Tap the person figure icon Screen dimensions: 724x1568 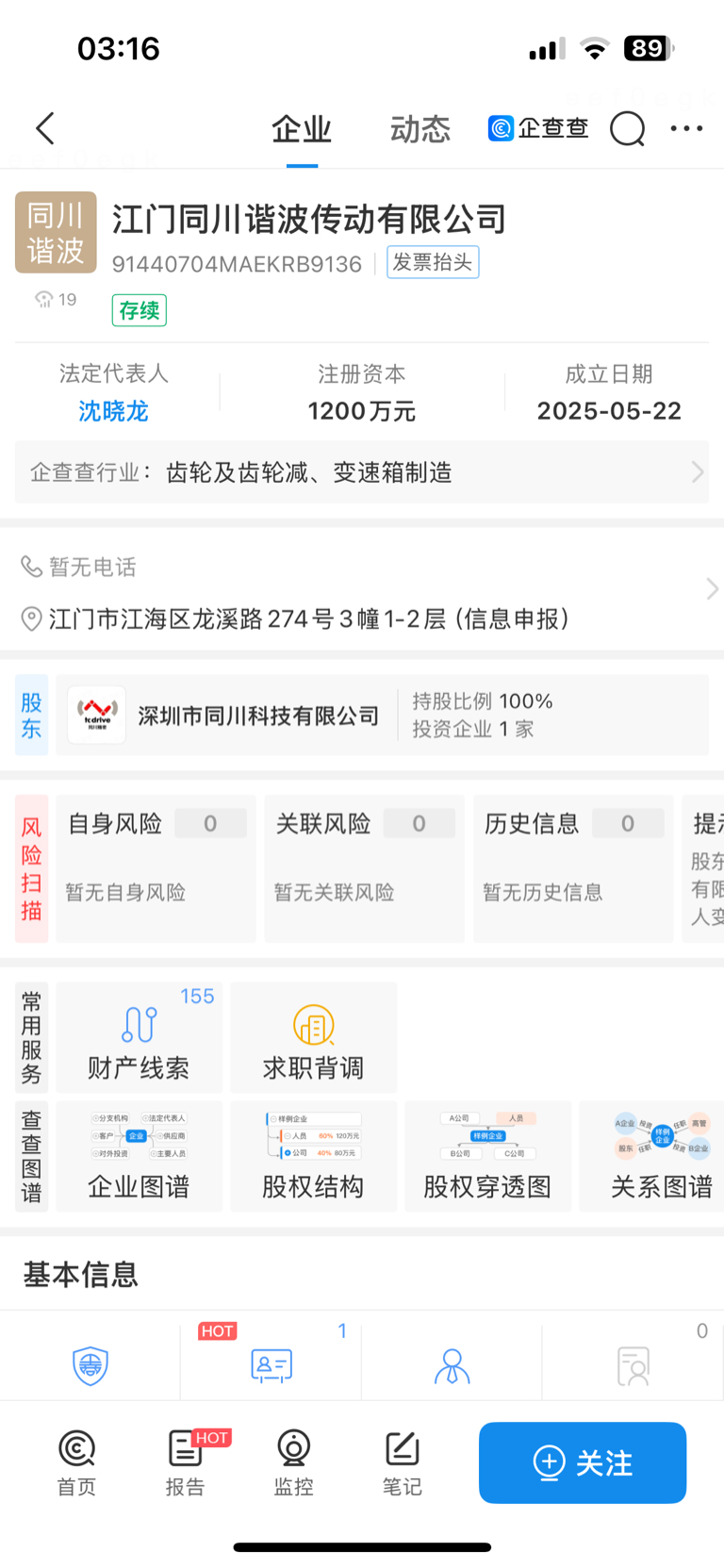tap(452, 1365)
